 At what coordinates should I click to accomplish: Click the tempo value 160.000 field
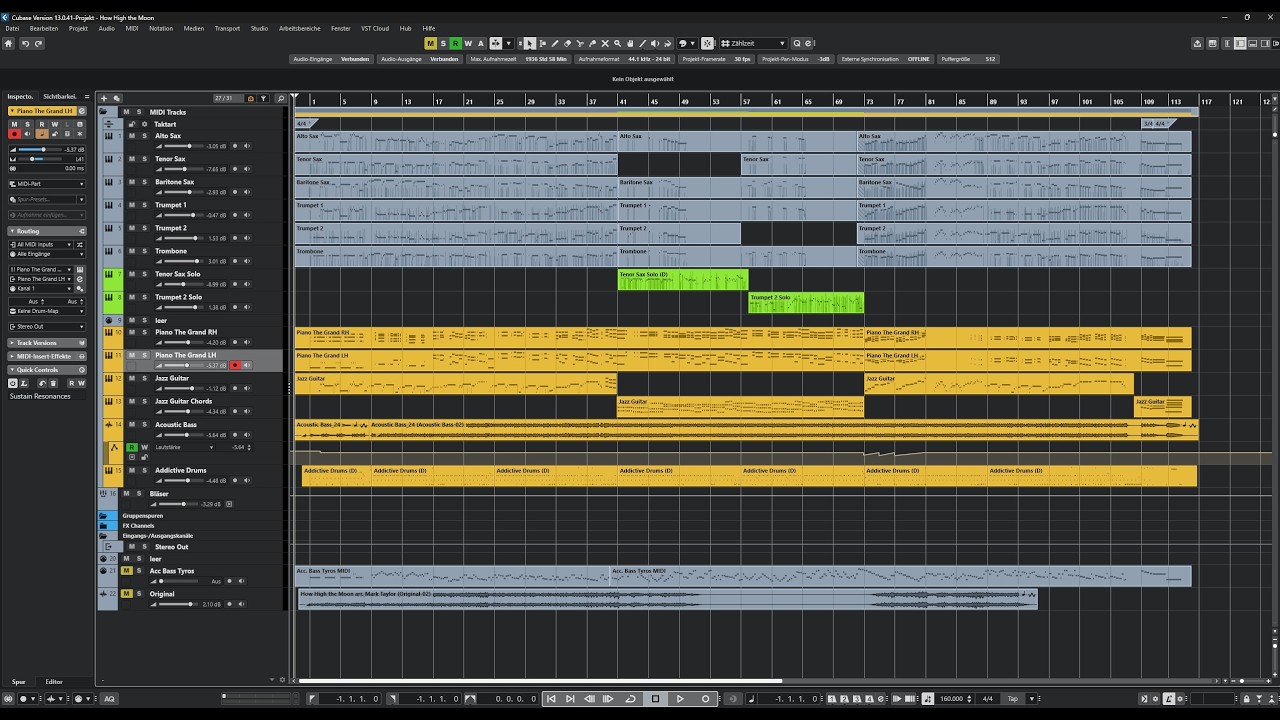tap(952, 699)
